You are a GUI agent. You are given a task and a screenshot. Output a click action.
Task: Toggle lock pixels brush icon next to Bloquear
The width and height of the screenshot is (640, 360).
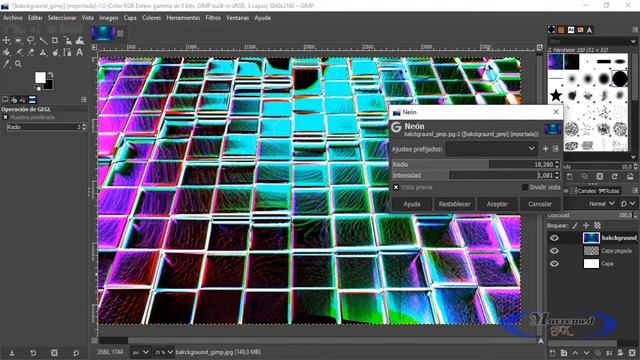[x=575, y=225]
